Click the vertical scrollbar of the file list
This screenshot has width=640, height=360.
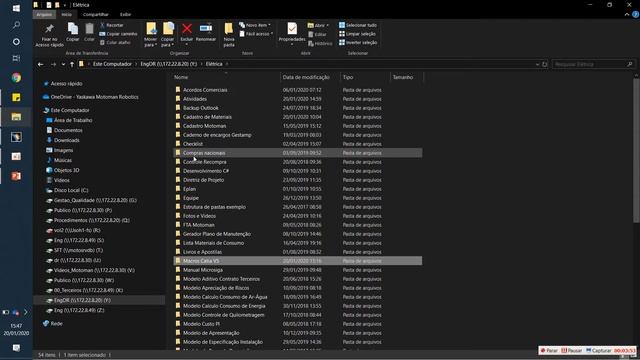tap(636, 151)
